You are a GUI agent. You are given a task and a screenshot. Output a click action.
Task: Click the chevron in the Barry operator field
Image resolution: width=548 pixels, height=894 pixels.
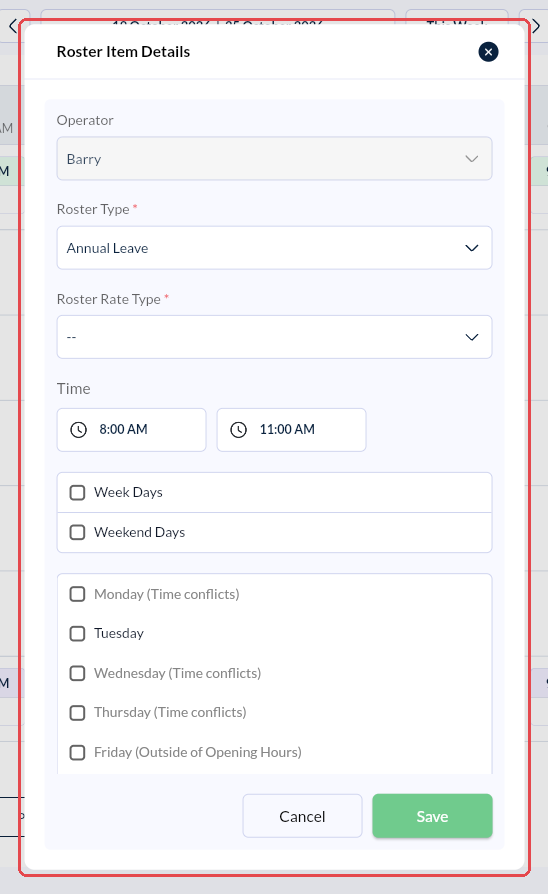(472, 159)
